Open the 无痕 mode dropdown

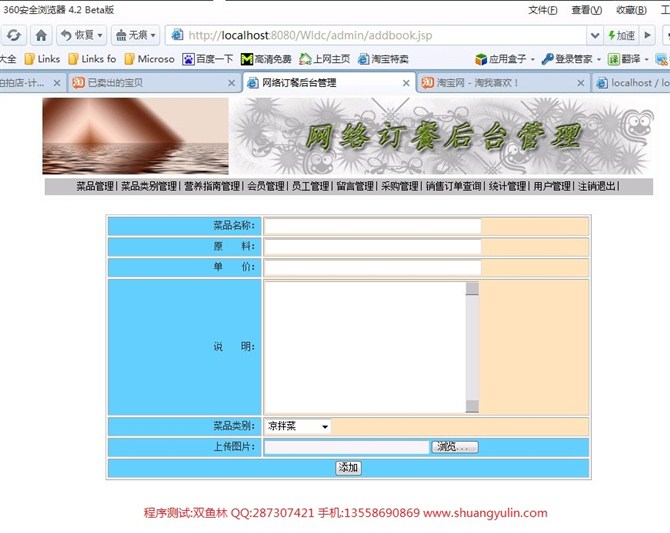pyautogui.click(x=156, y=35)
